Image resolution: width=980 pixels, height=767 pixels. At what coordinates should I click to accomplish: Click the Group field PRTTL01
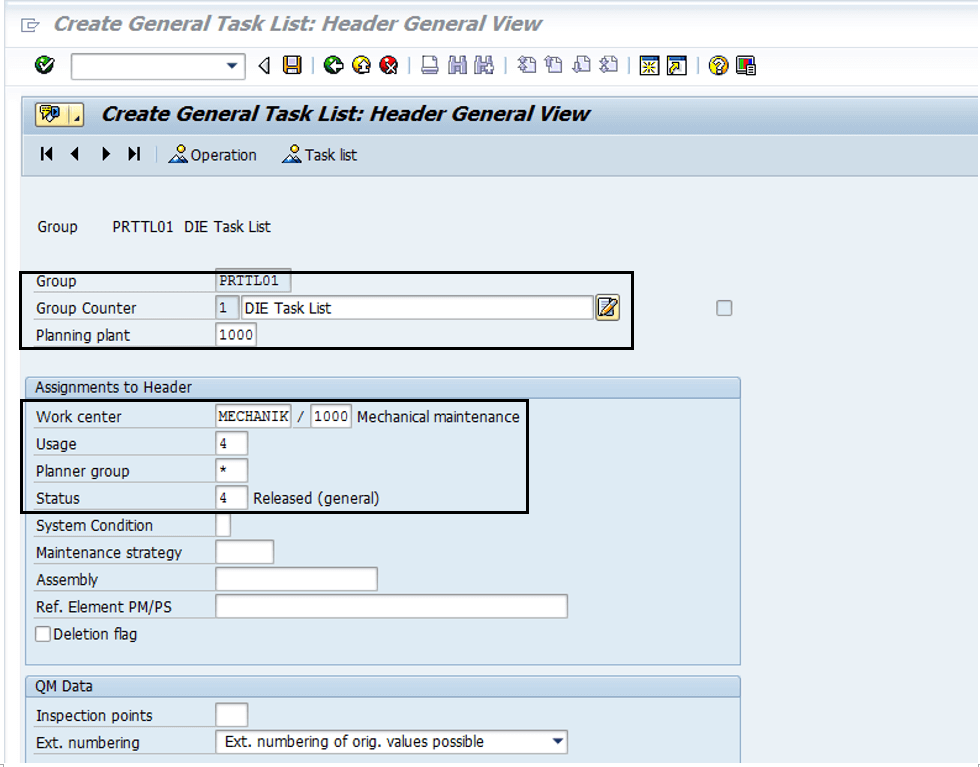pos(252,281)
